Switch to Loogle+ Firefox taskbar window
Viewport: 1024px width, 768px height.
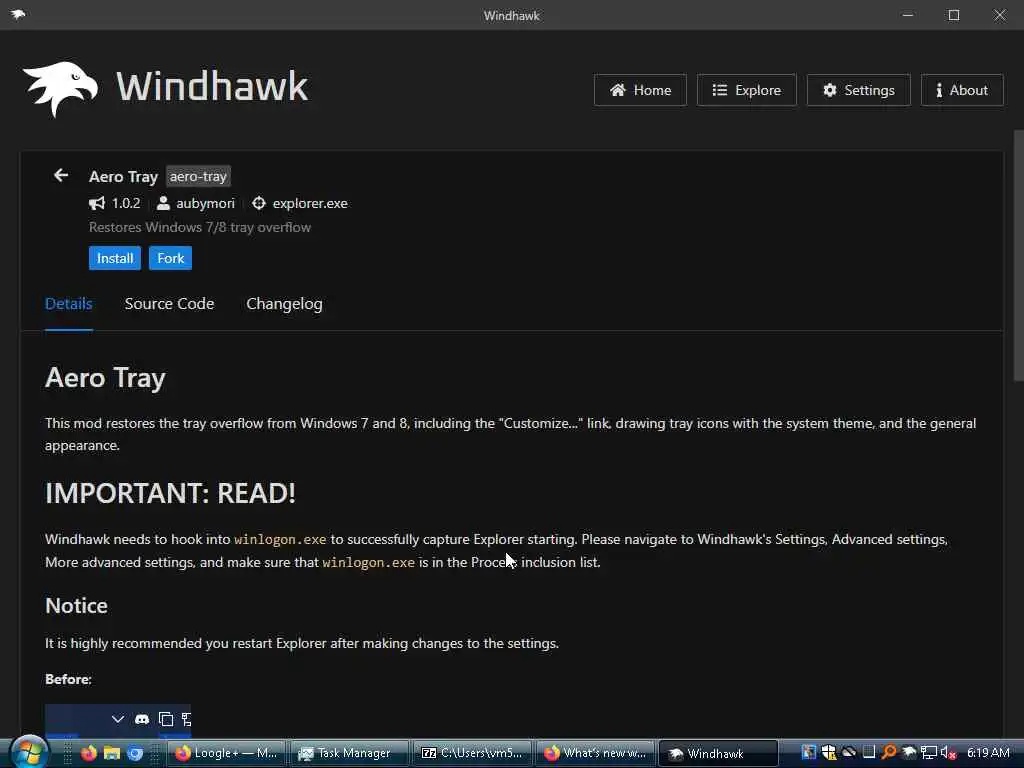(x=227, y=753)
